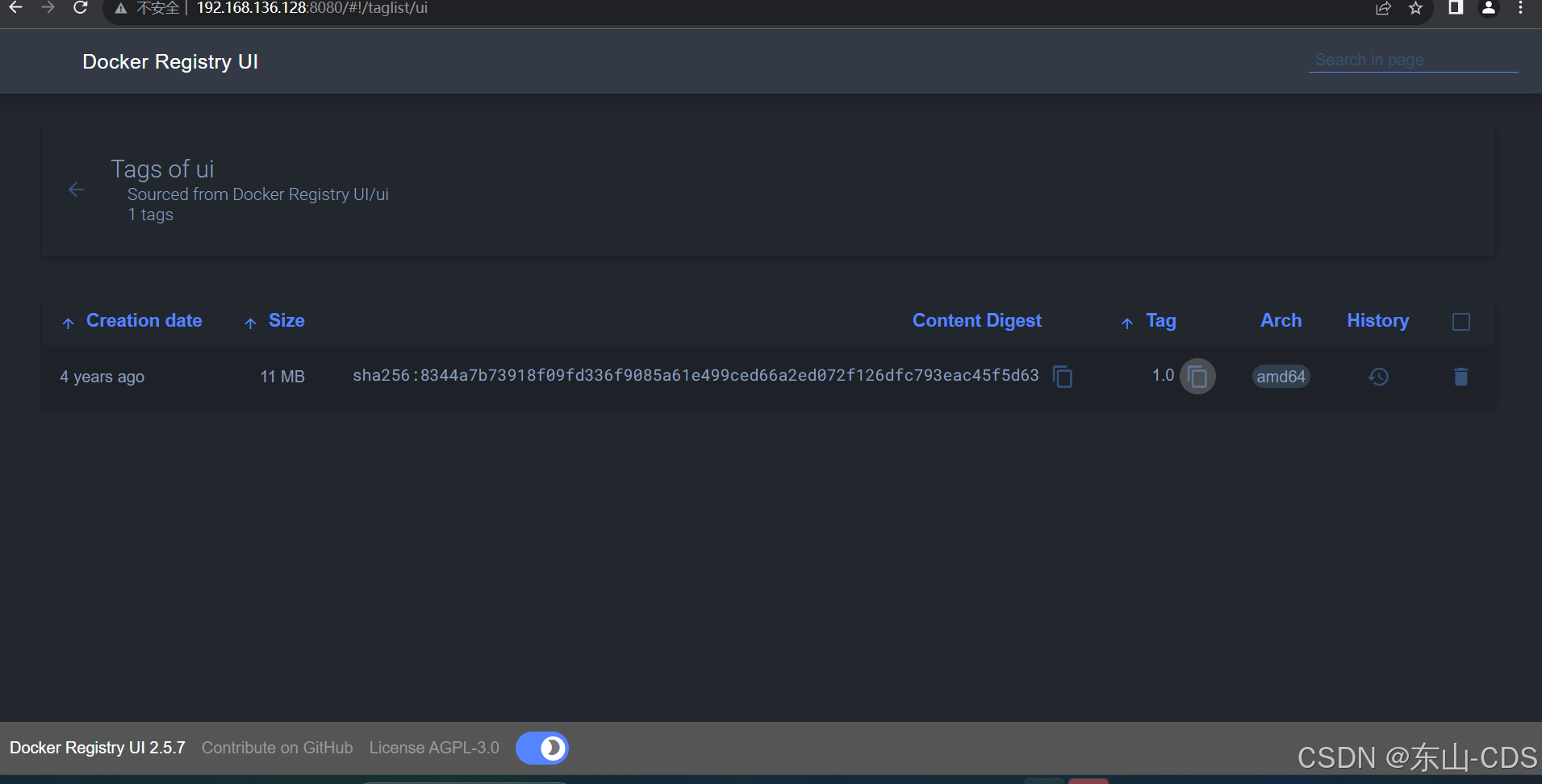This screenshot has width=1542, height=784.
Task: Click the Content Digest column header
Action: (x=977, y=321)
